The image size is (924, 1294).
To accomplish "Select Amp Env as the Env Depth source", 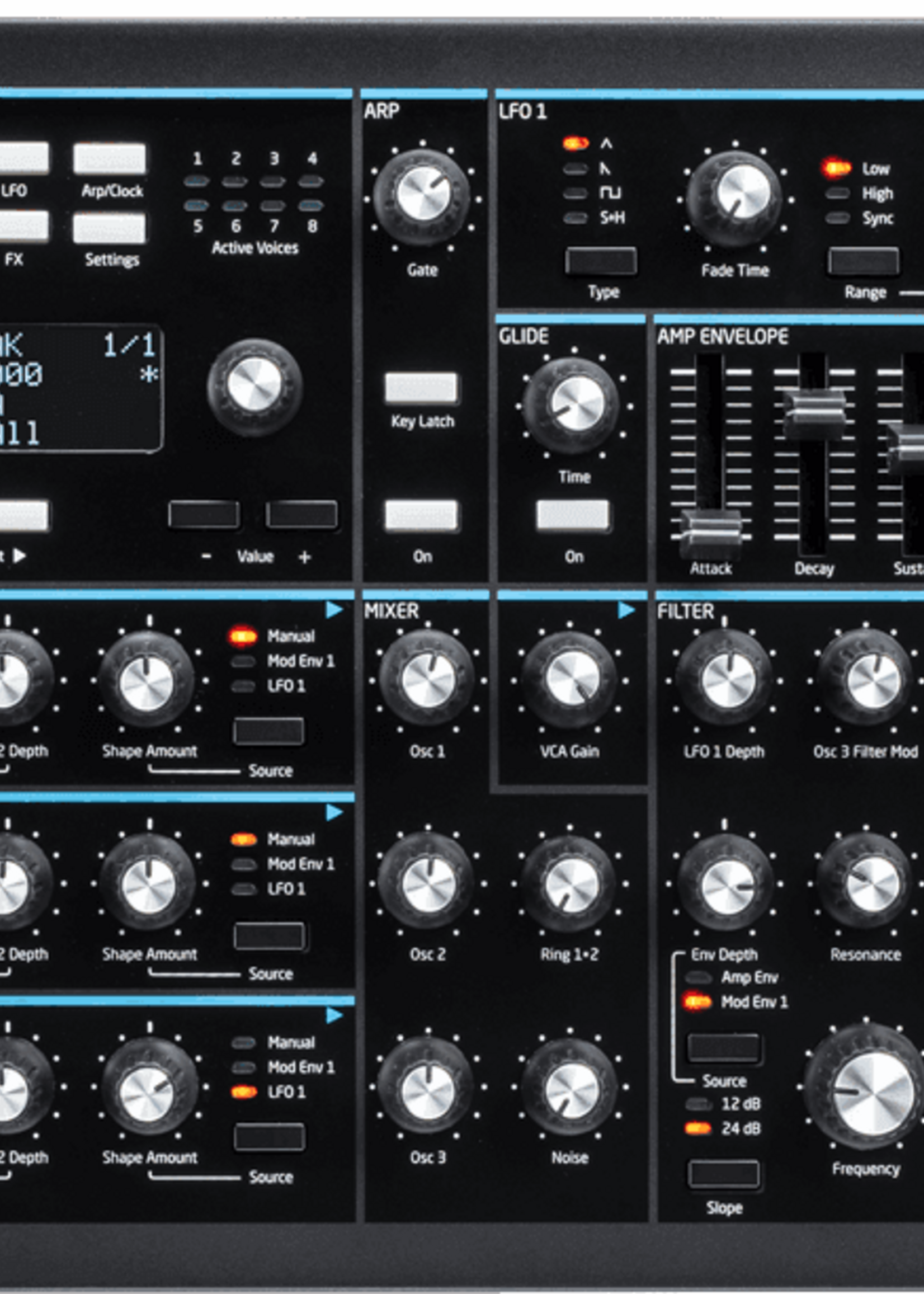I will tap(698, 977).
